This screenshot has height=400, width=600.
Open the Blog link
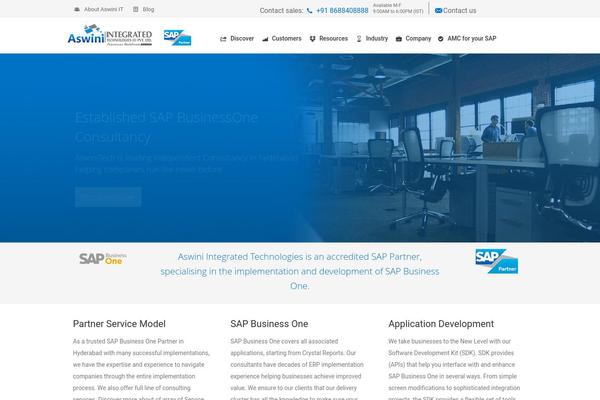click(x=148, y=9)
